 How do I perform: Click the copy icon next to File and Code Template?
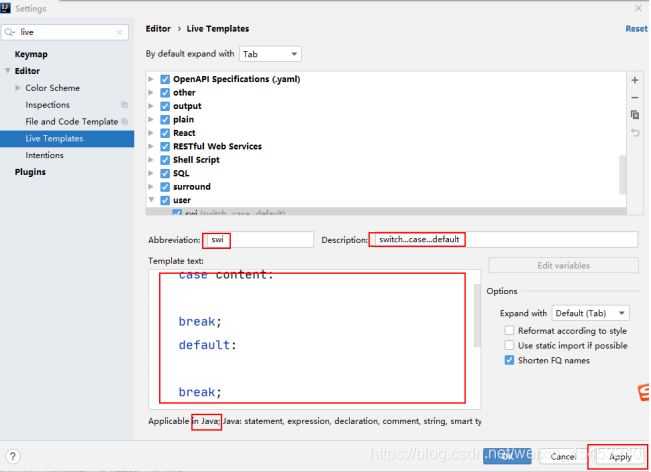point(124,122)
